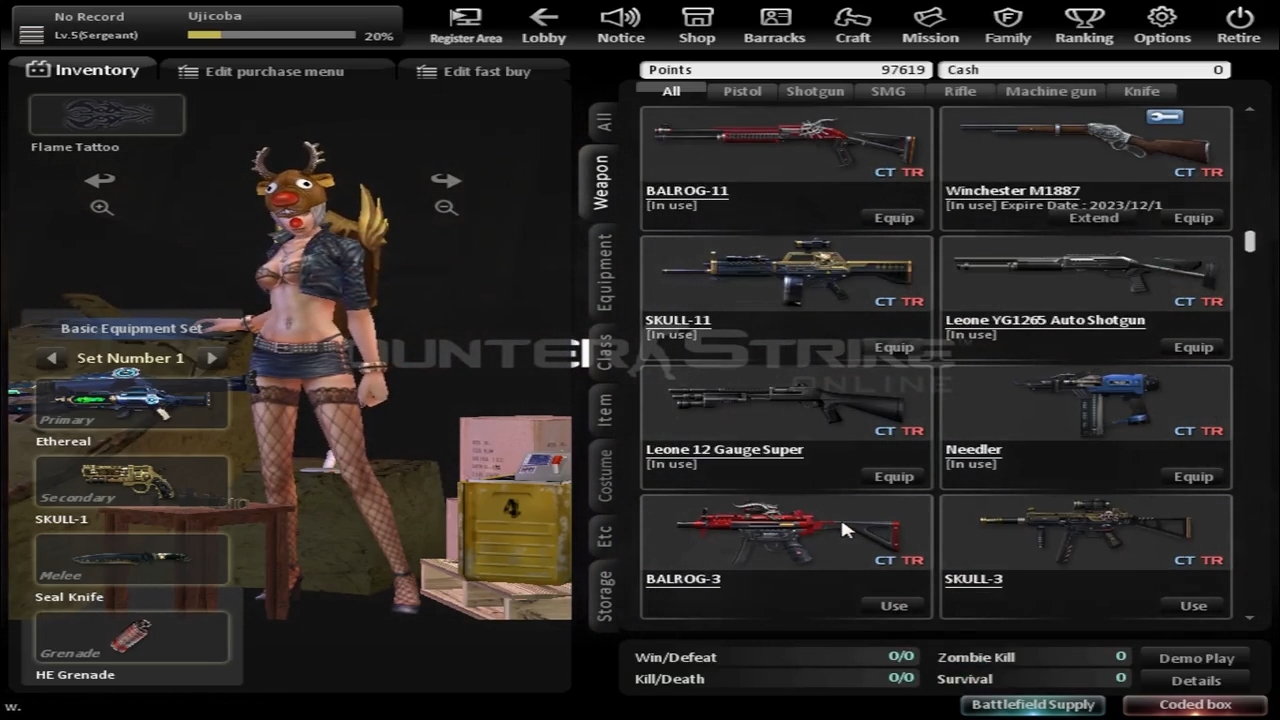Equip the Winchester M1887
The width and height of the screenshot is (1280, 720).
tap(1193, 218)
